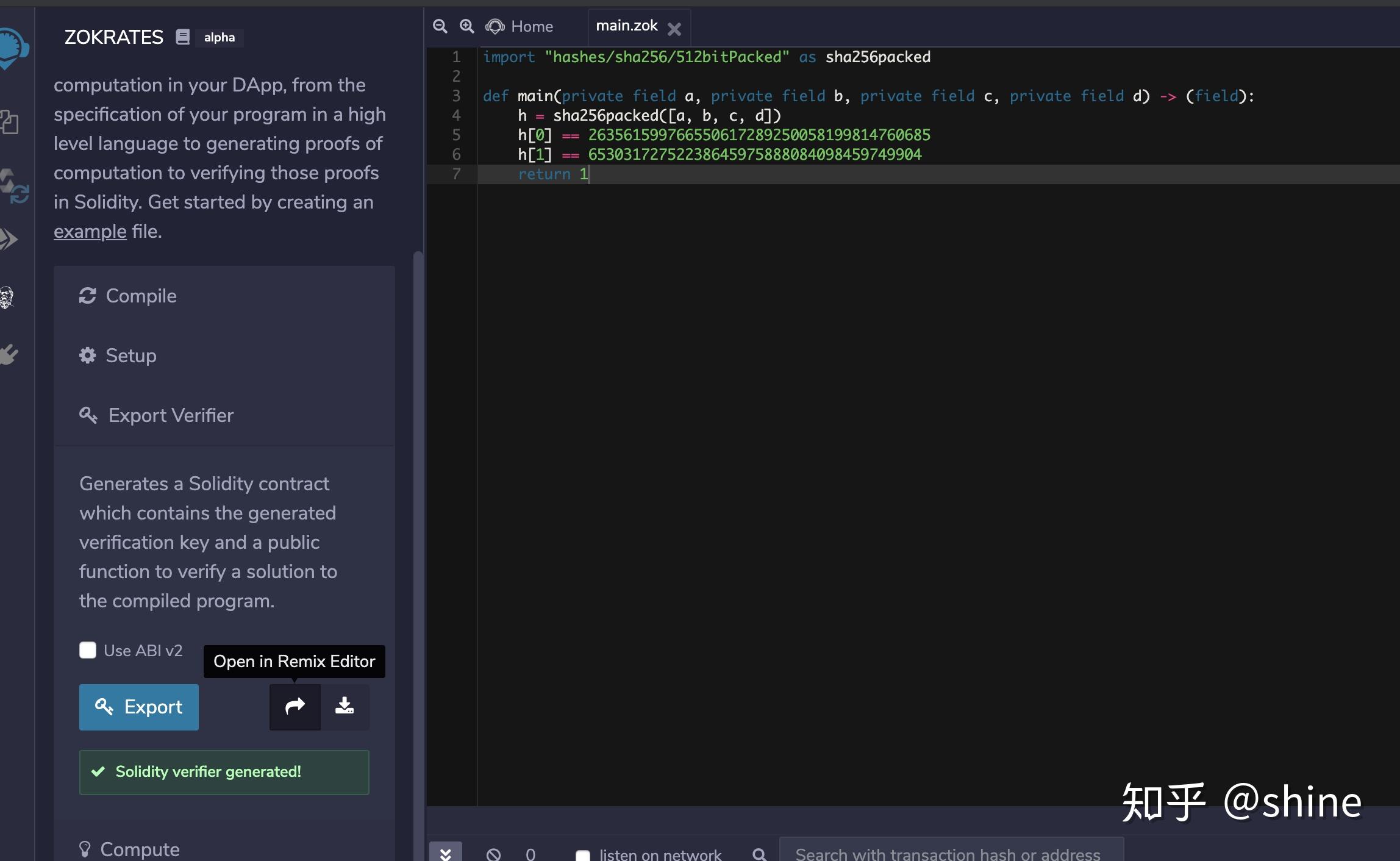Click the pending transactions counter 0
The height and width of the screenshot is (861, 1400).
(x=530, y=855)
